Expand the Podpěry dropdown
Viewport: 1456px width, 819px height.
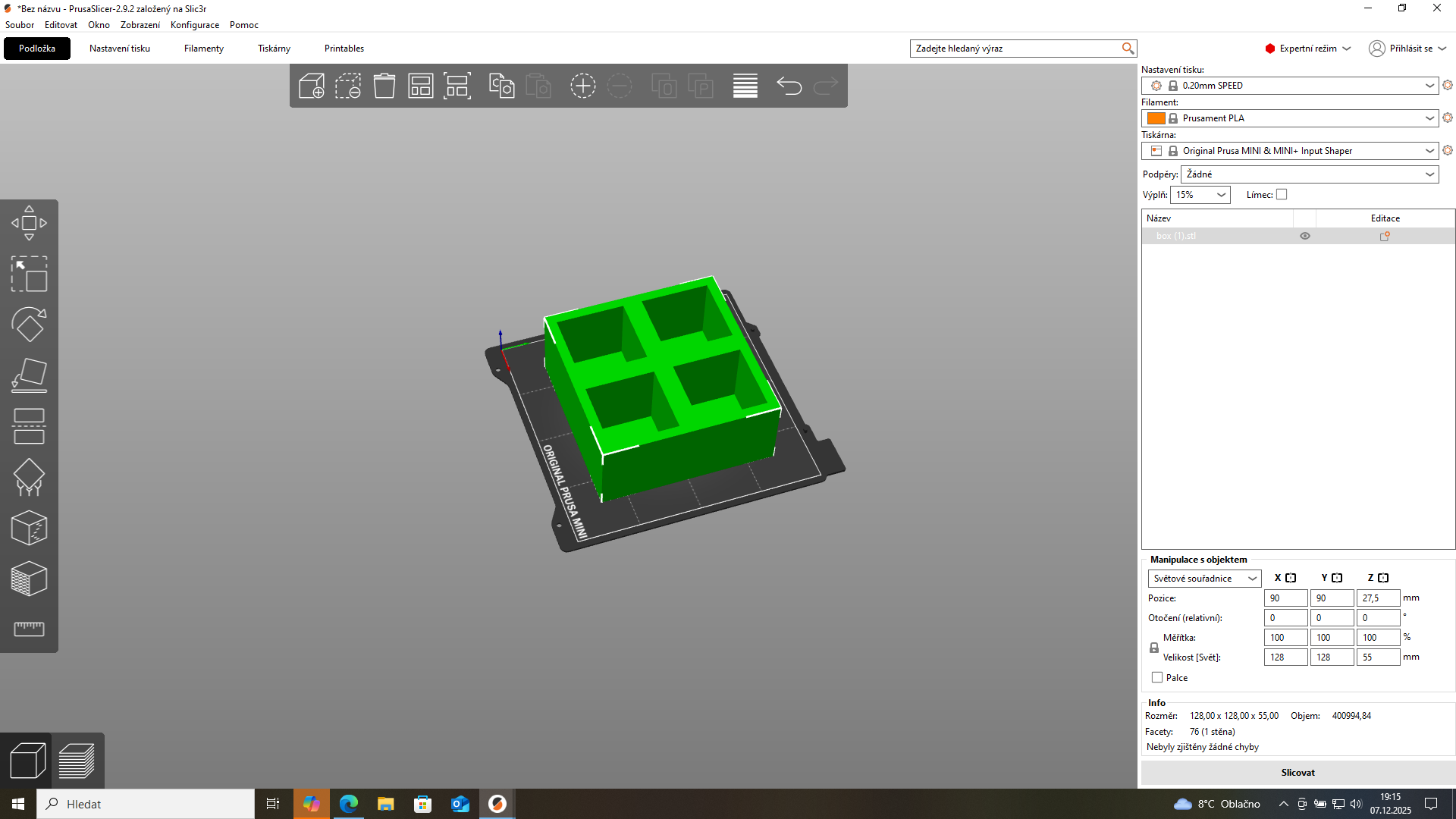(1310, 174)
